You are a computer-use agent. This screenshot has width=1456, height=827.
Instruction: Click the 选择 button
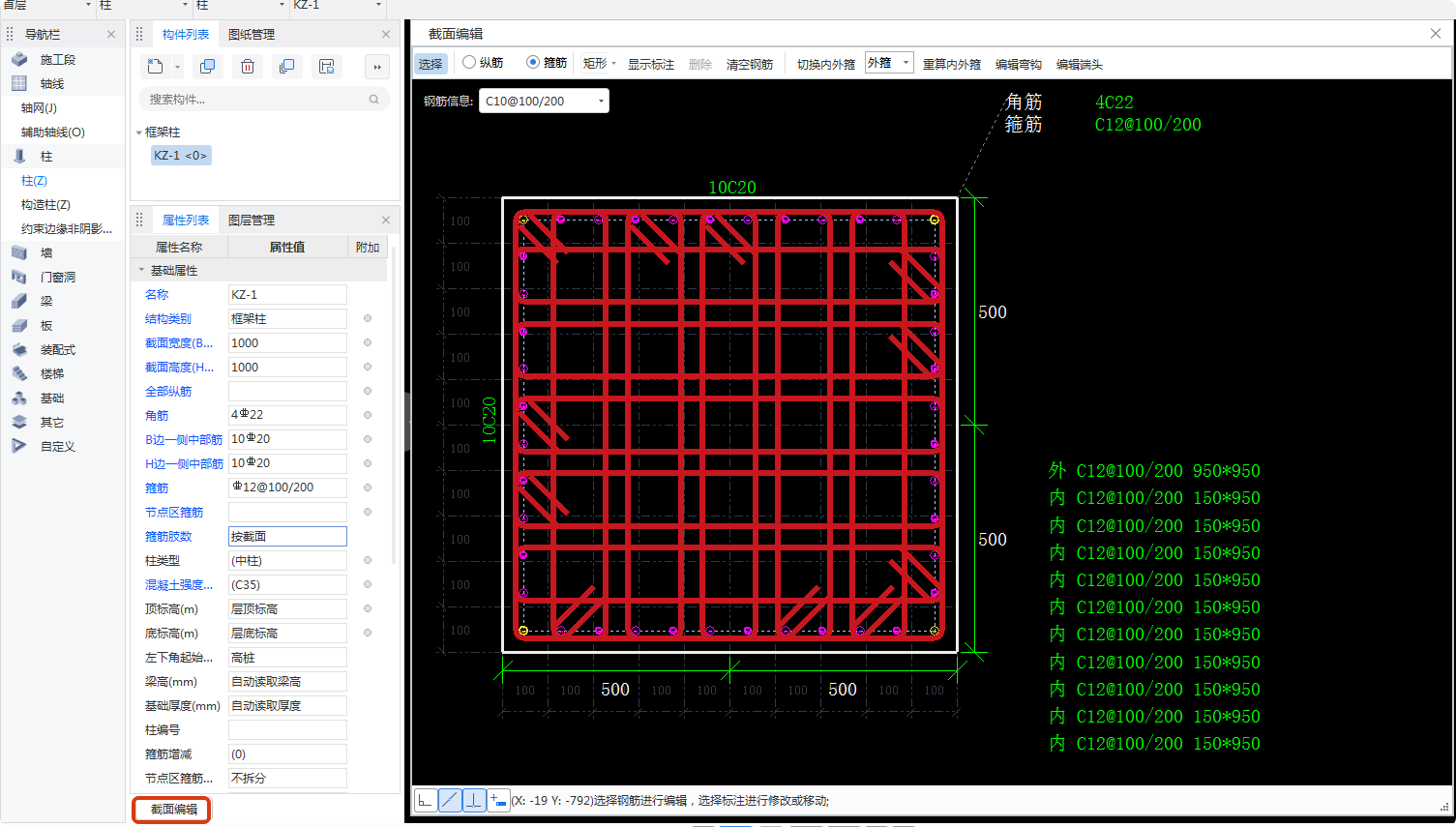pyautogui.click(x=431, y=64)
